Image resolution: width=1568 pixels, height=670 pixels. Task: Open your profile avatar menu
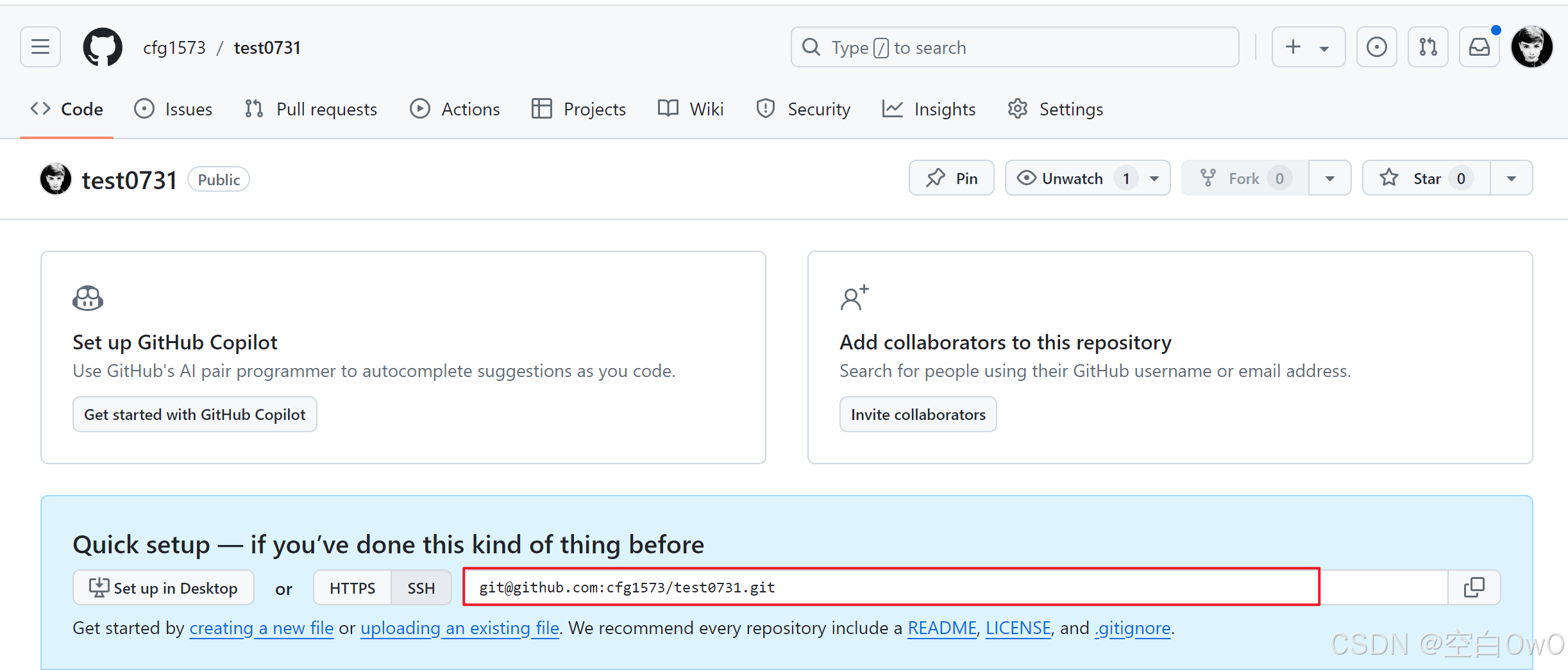tap(1532, 47)
